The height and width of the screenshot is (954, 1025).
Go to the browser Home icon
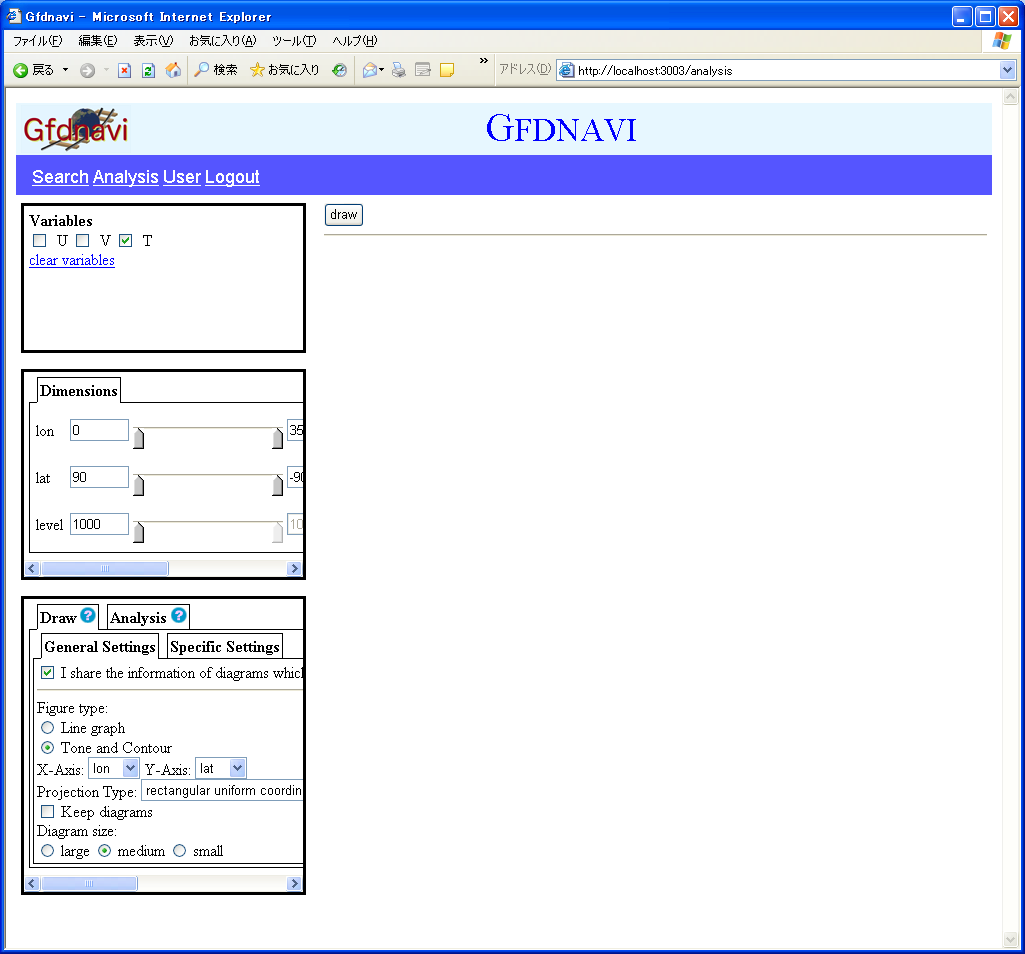coord(173,70)
